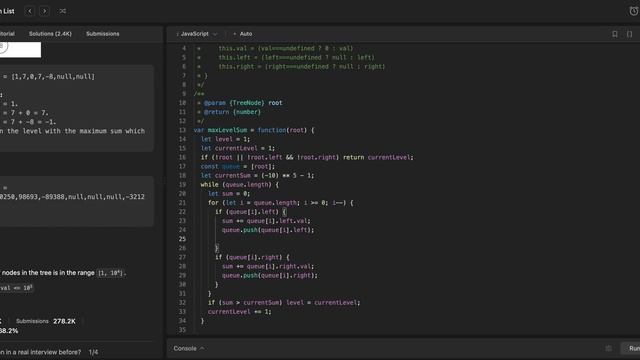
Task: Click the curly braces format code icon
Action: 629,34
